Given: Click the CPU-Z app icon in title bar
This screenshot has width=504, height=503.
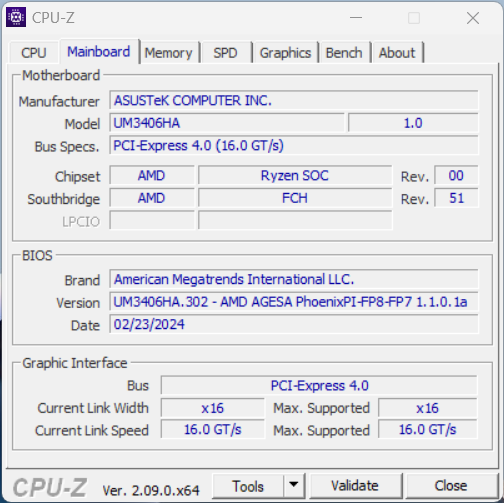Looking at the screenshot, I should (16, 17).
